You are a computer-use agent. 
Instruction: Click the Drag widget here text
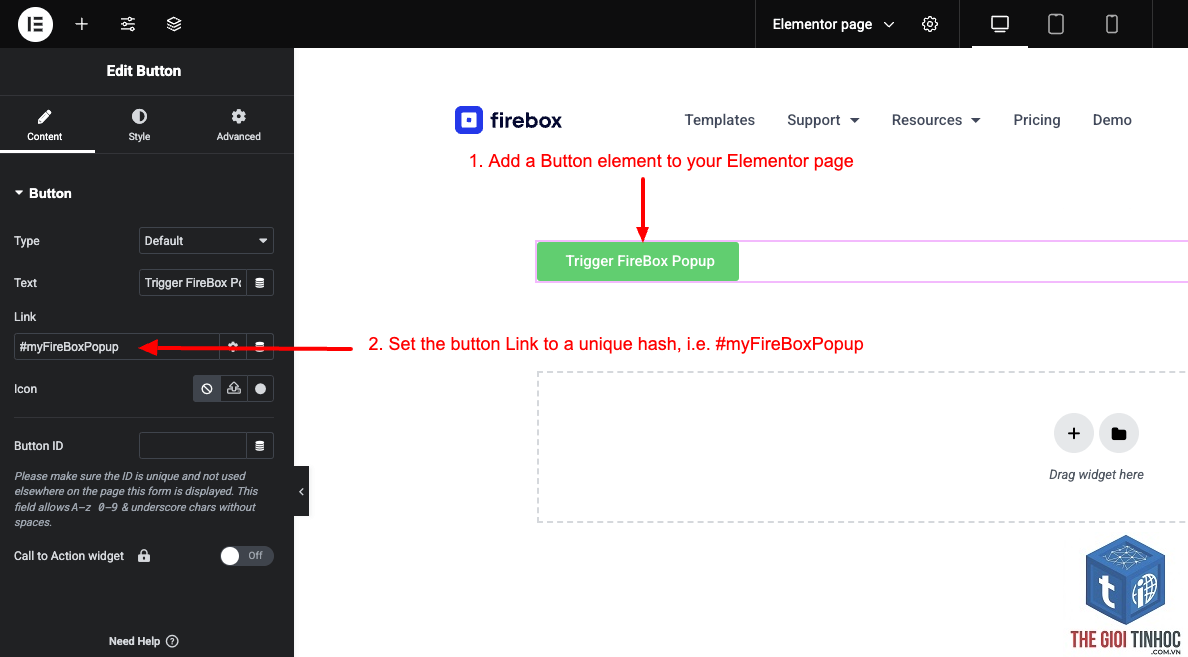click(x=1096, y=474)
